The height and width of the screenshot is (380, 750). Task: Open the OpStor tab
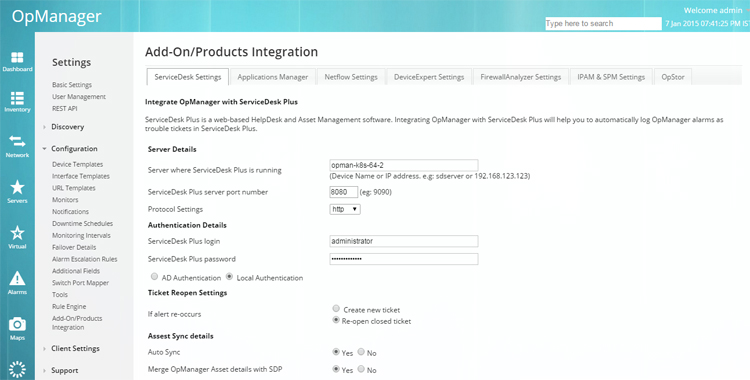(x=673, y=77)
